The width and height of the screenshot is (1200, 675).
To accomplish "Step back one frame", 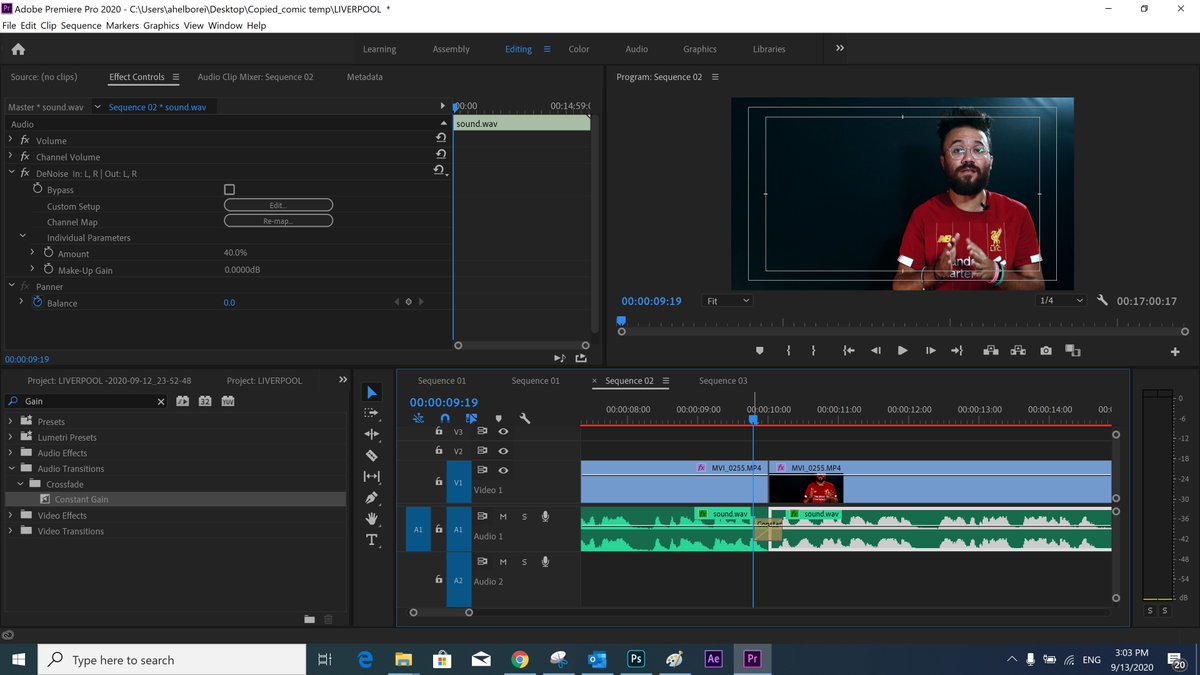I will [876, 350].
